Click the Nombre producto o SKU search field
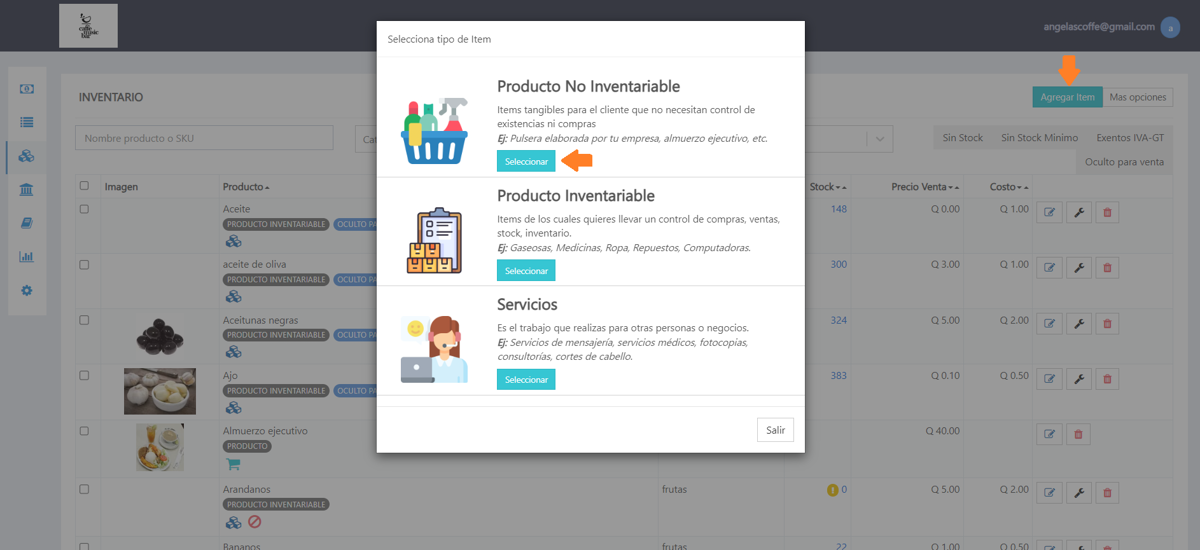The height and width of the screenshot is (550, 1200). point(204,138)
